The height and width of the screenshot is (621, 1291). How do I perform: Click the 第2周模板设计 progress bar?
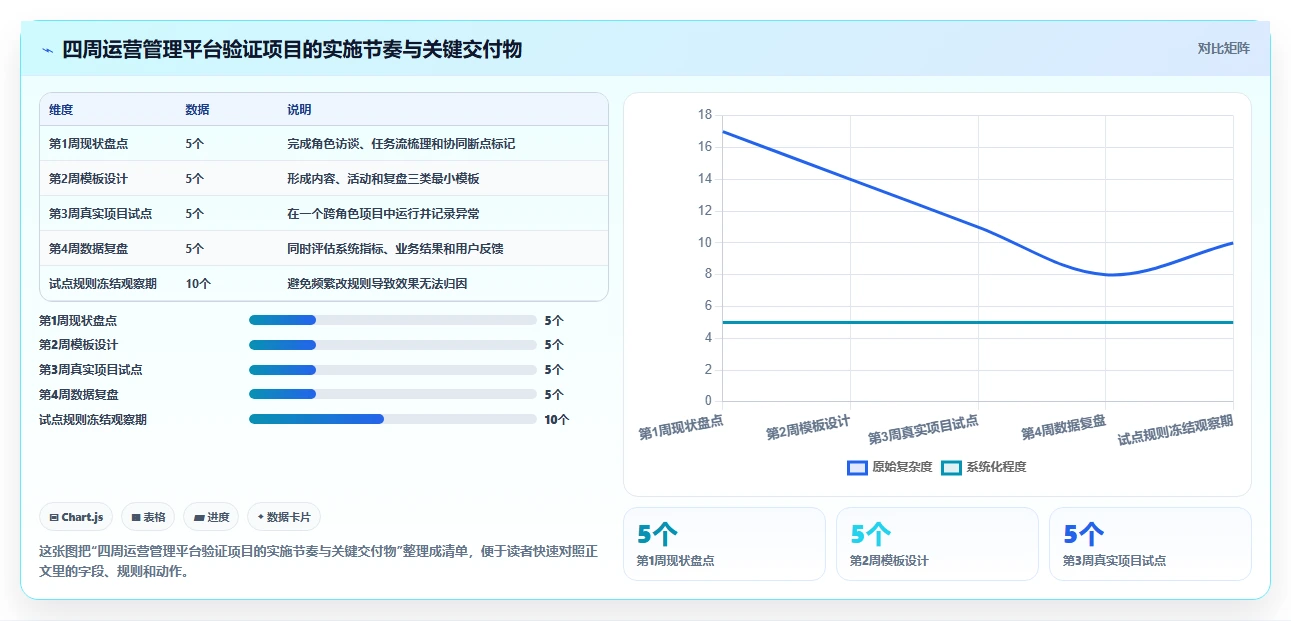(393, 345)
